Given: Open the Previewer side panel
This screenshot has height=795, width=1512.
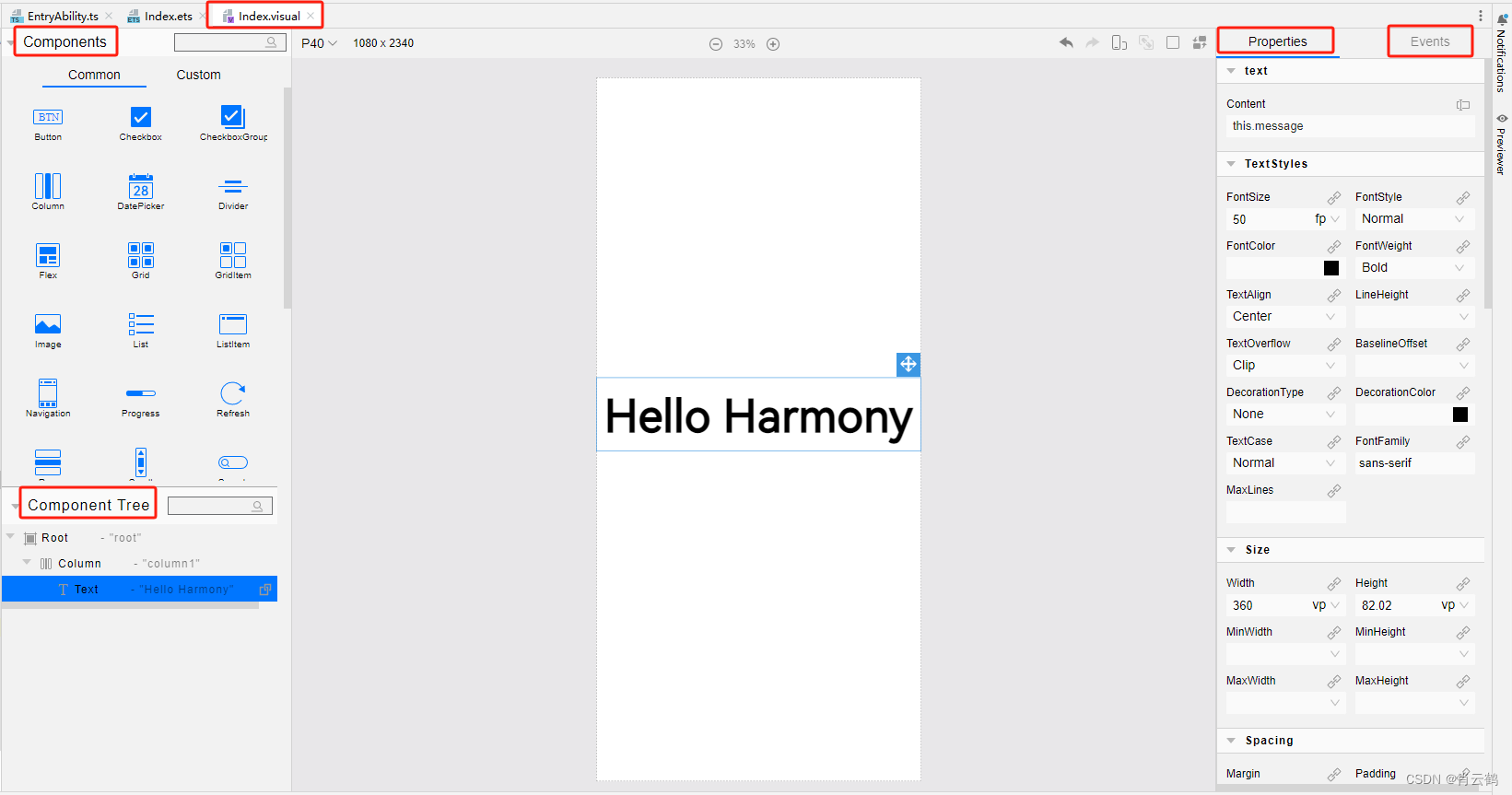Looking at the screenshot, I should point(1501,144).
